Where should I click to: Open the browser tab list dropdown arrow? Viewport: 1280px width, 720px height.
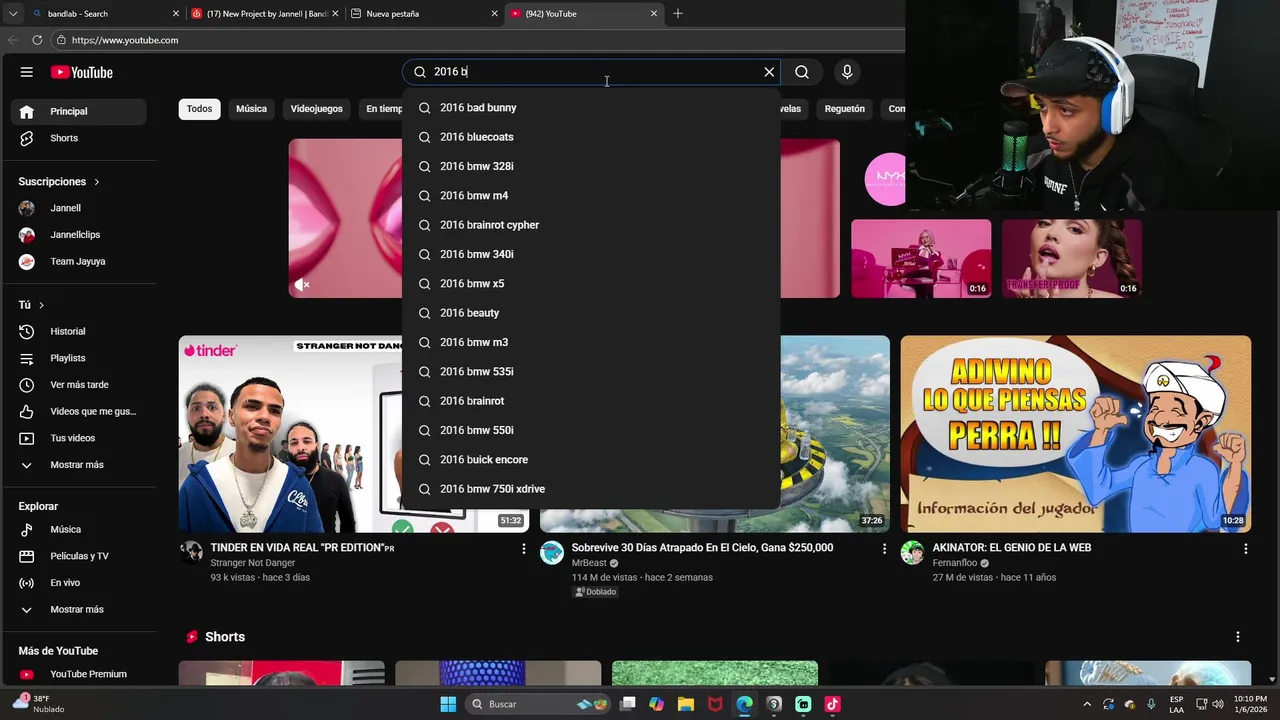13,14
